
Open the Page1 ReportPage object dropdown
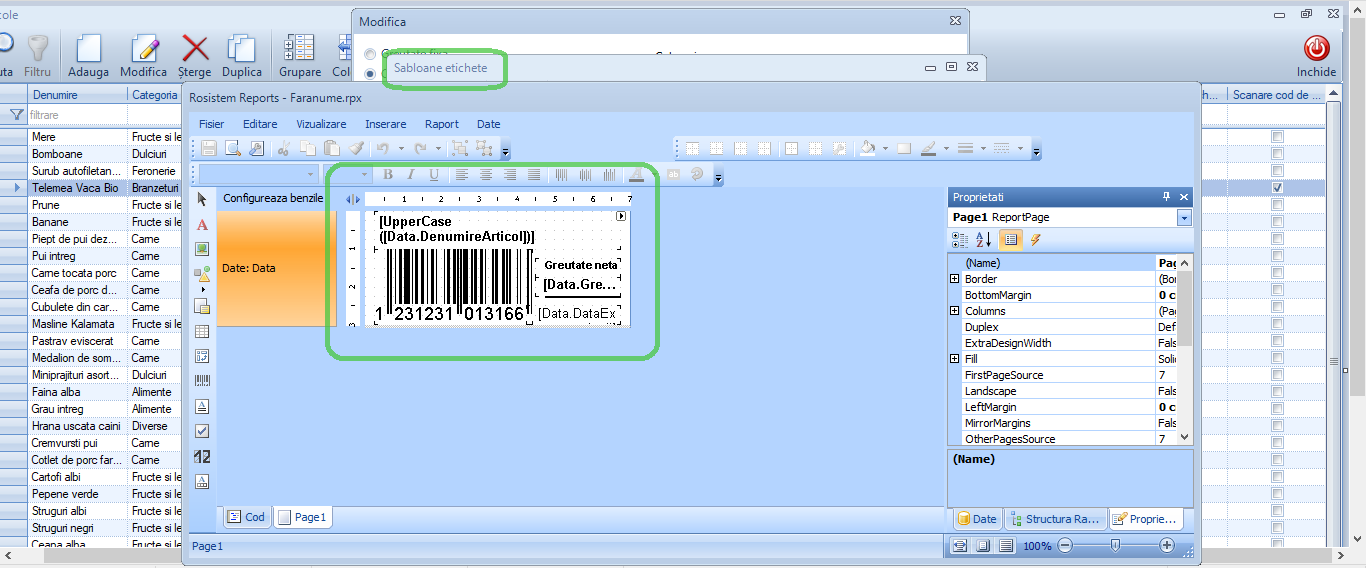pyautogui.click(x=1185, y=217)
